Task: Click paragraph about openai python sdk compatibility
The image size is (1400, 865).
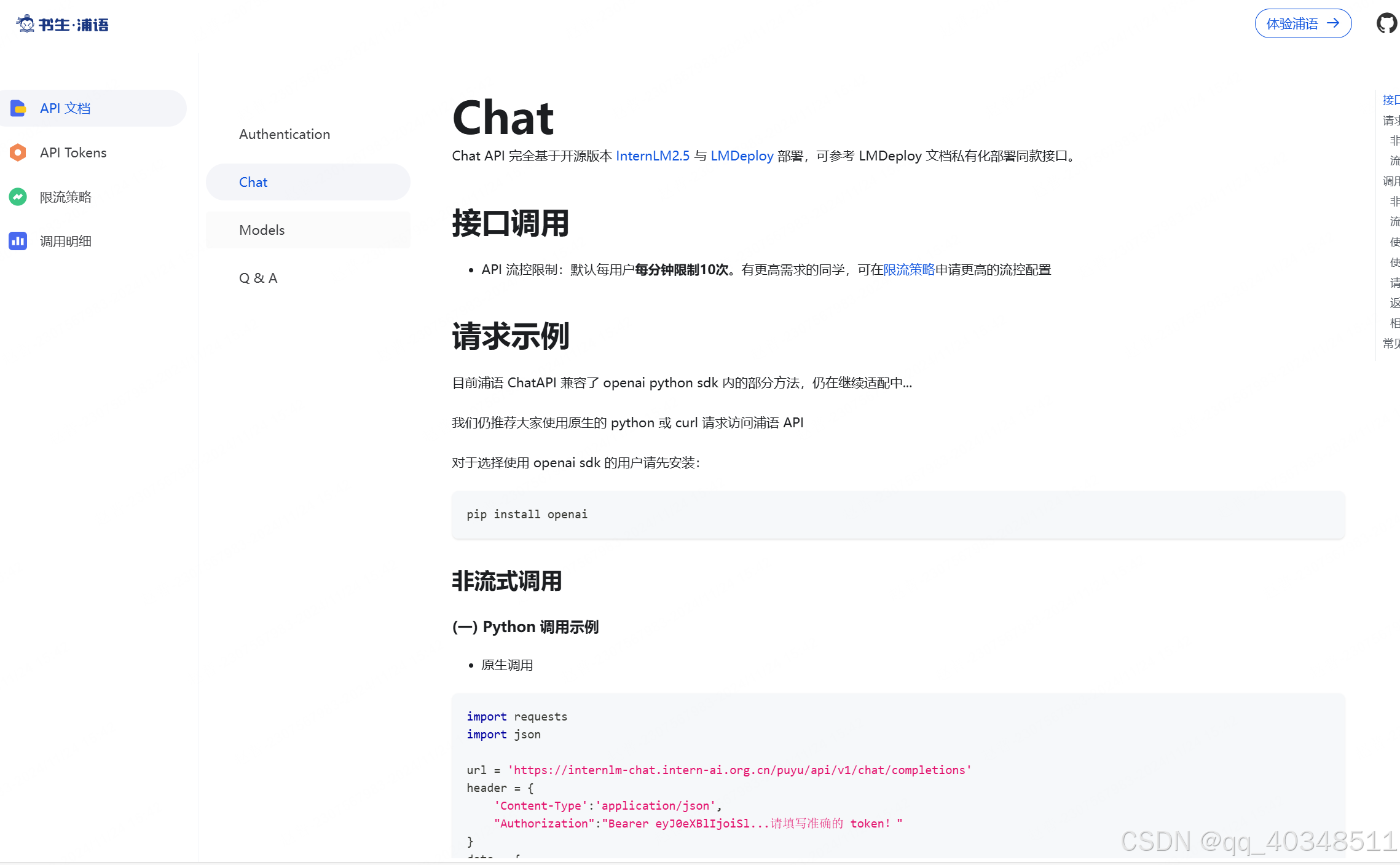Action: (x=682, y=383)
